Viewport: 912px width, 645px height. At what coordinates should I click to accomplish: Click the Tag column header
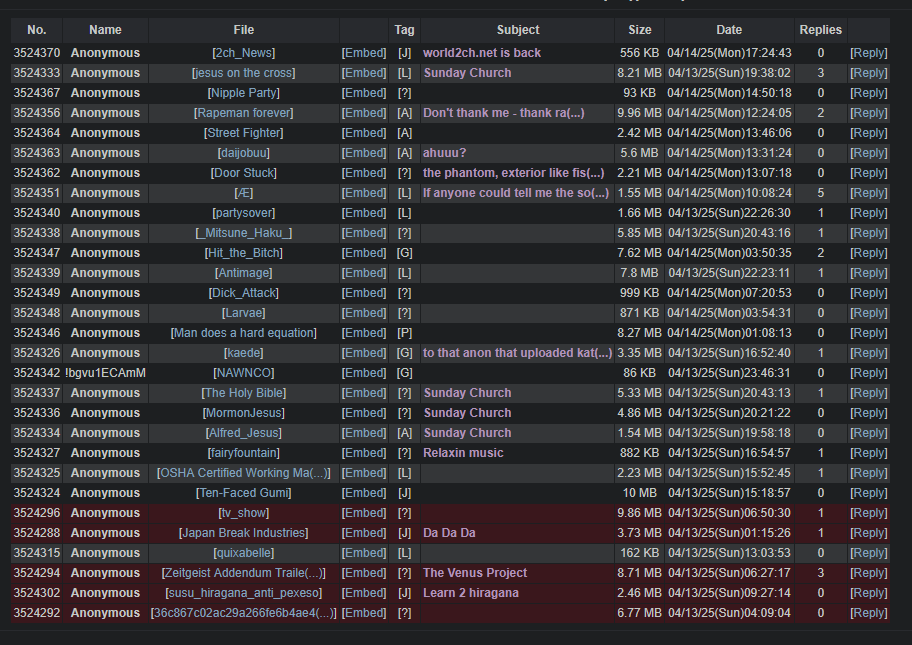pyautogui.click(x=404, y=30)
